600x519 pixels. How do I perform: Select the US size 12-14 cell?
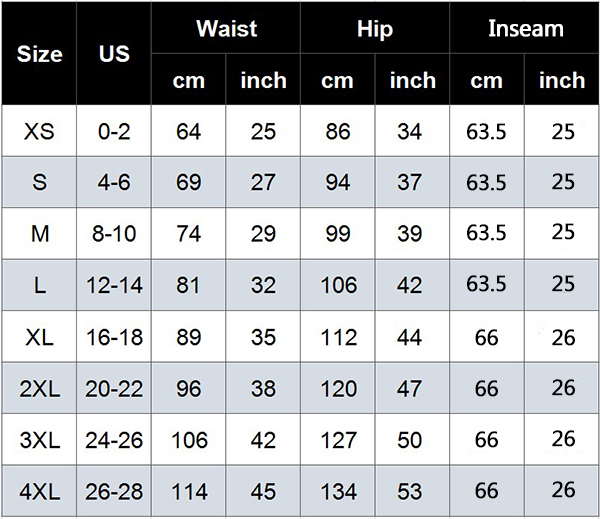114,286
